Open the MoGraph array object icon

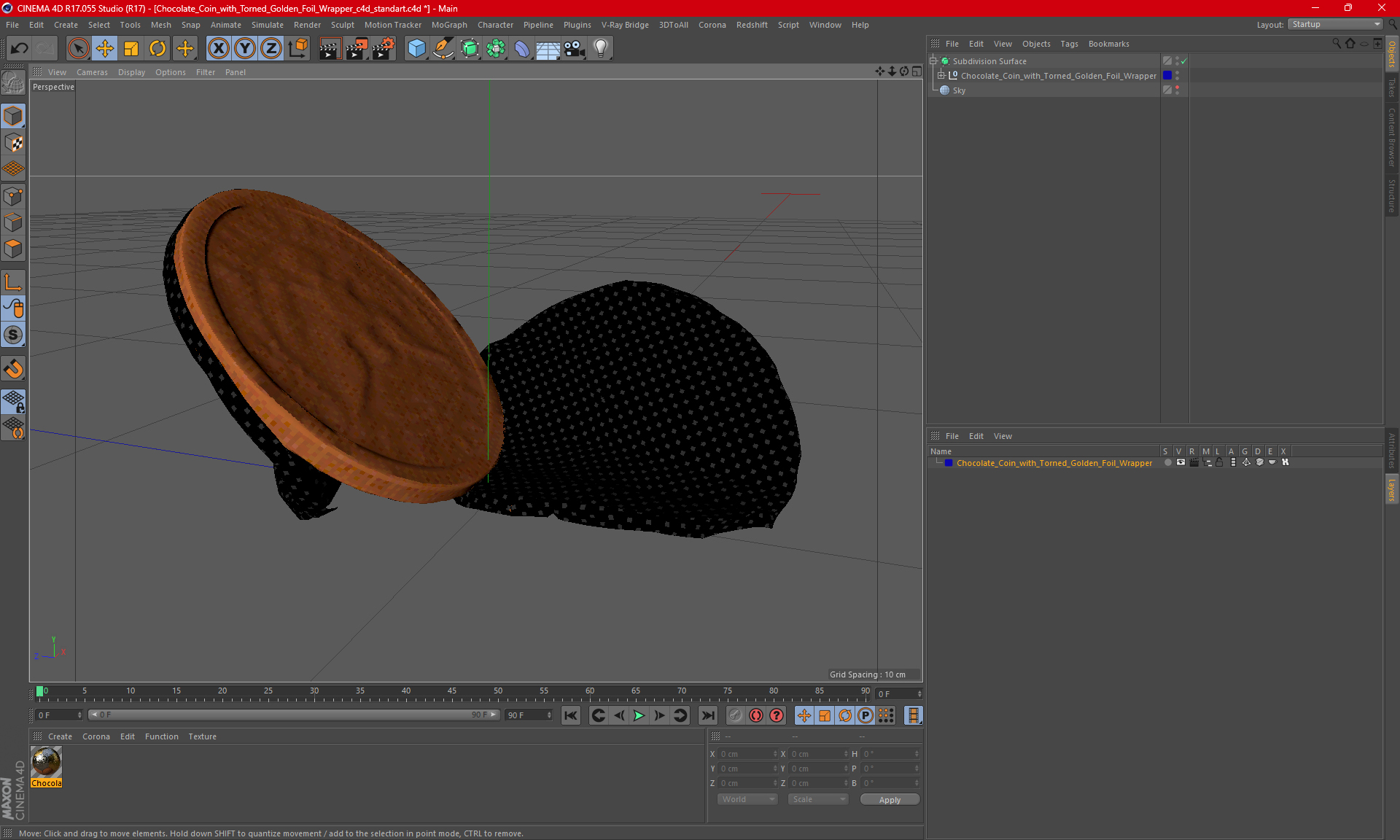(496, 49)
